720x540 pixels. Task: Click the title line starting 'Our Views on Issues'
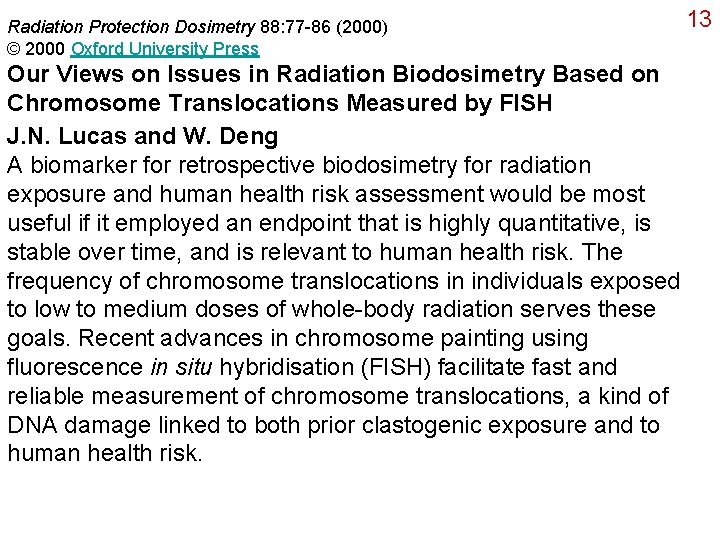333,74
